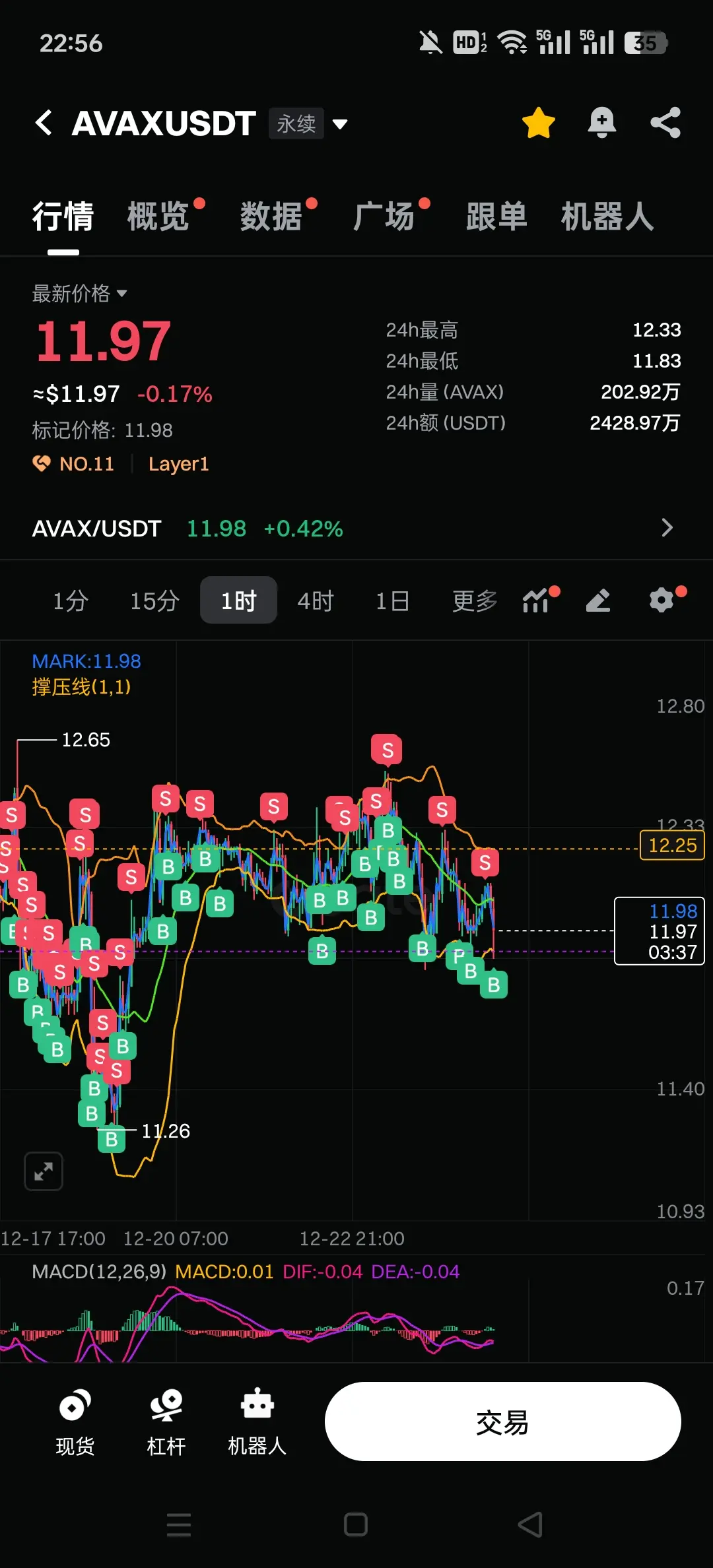The width and height of the screenshot is (713, 1568).
Task: Select the 1时 chart interval
Action: pyautogui.click(x=238, y=600)
